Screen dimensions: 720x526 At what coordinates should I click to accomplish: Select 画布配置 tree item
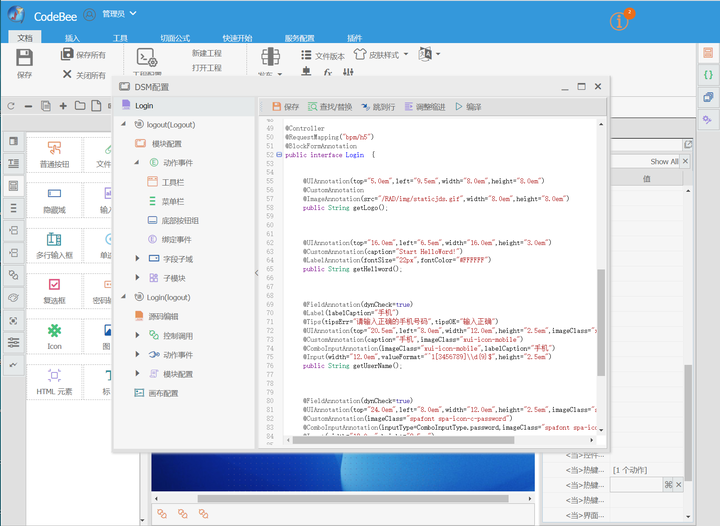point(163,393)
